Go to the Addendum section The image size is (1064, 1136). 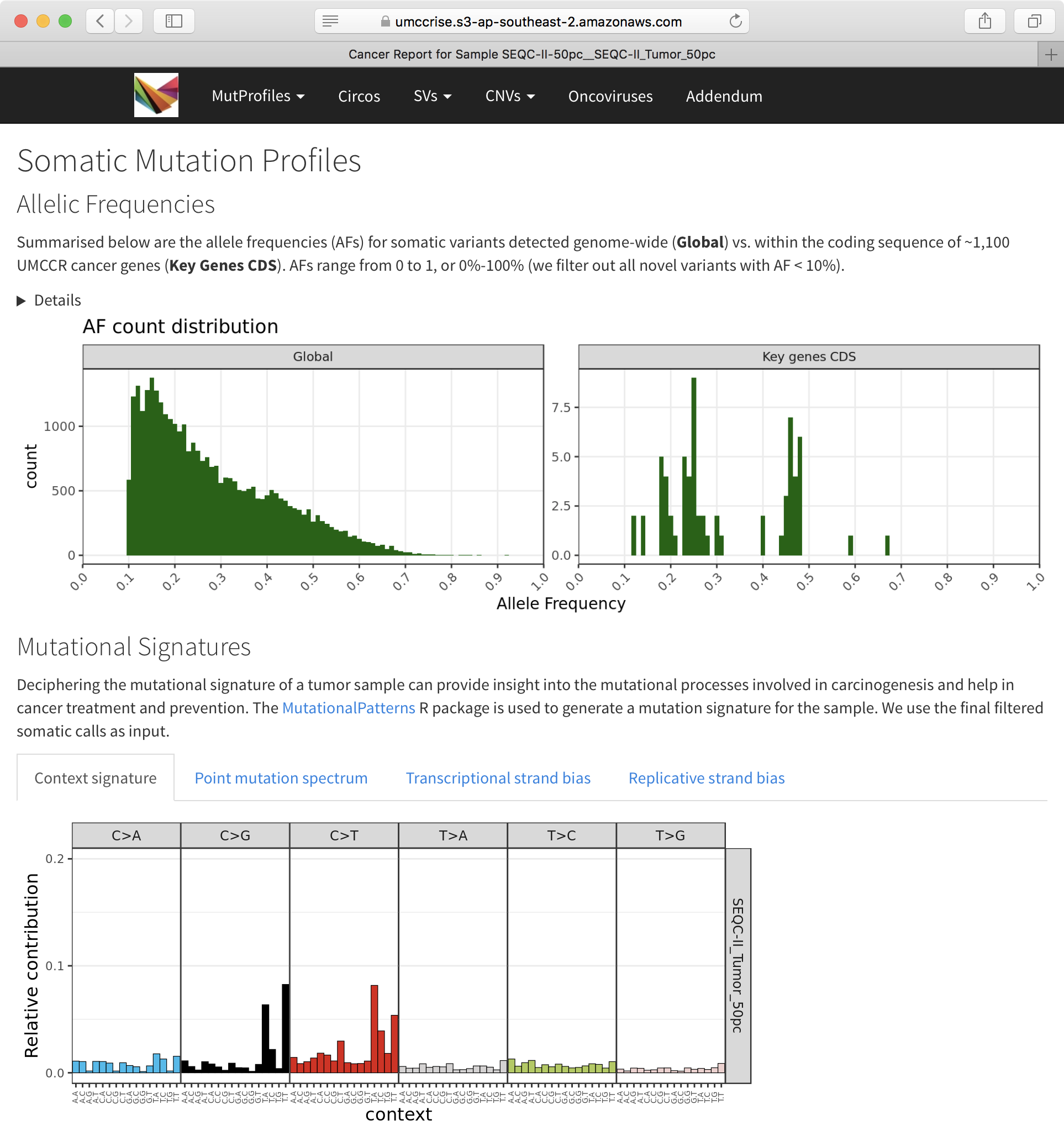[x=724, y=96]
